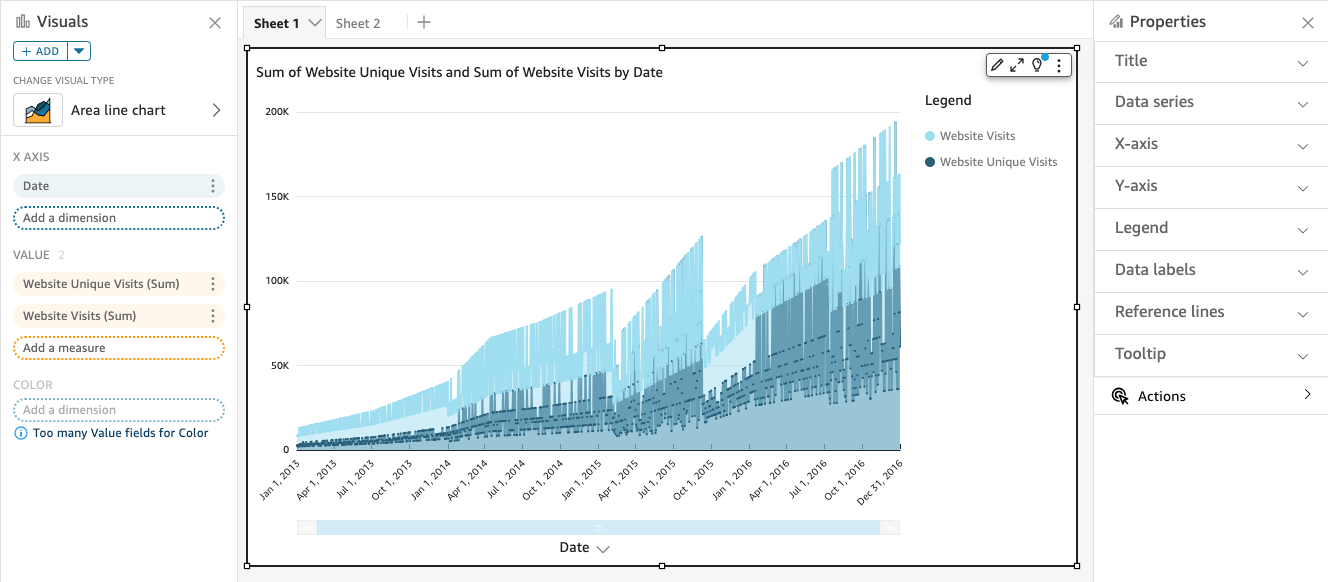Click the Properties panel icon
The width and height of the screenshot is (1328, 582).
tap(1116, 21)
